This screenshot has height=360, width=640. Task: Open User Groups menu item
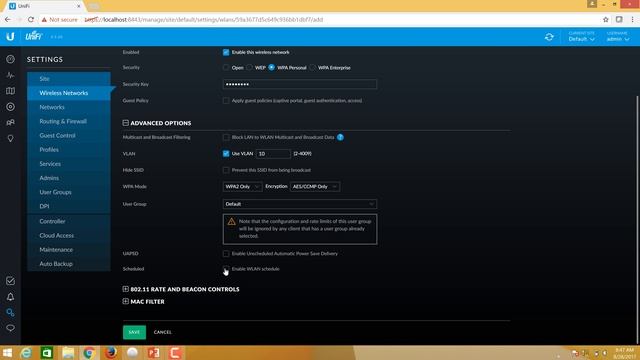click(69, 192)
